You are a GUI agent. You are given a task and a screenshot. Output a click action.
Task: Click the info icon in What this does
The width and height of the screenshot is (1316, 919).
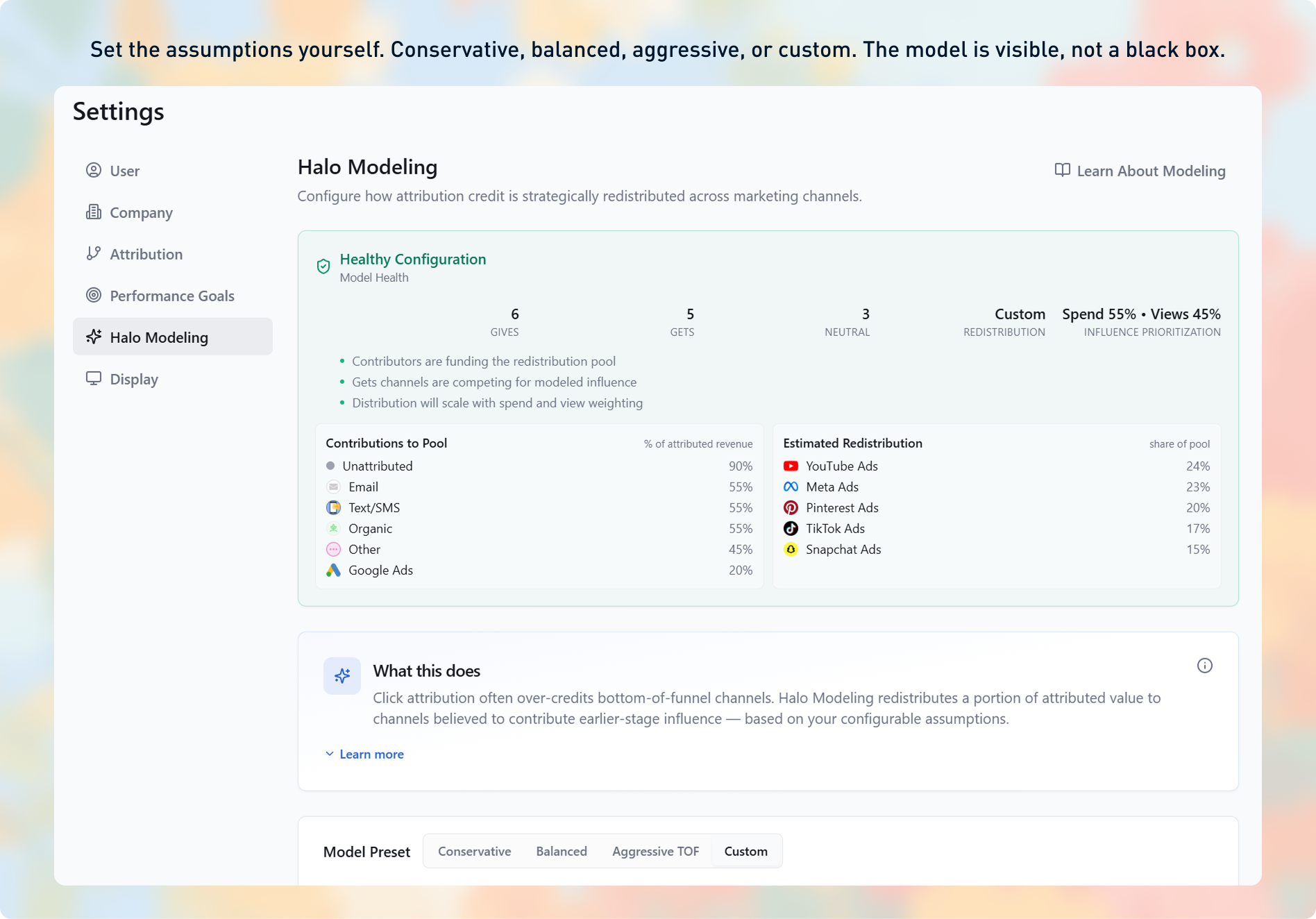[x=1205, y=666]
